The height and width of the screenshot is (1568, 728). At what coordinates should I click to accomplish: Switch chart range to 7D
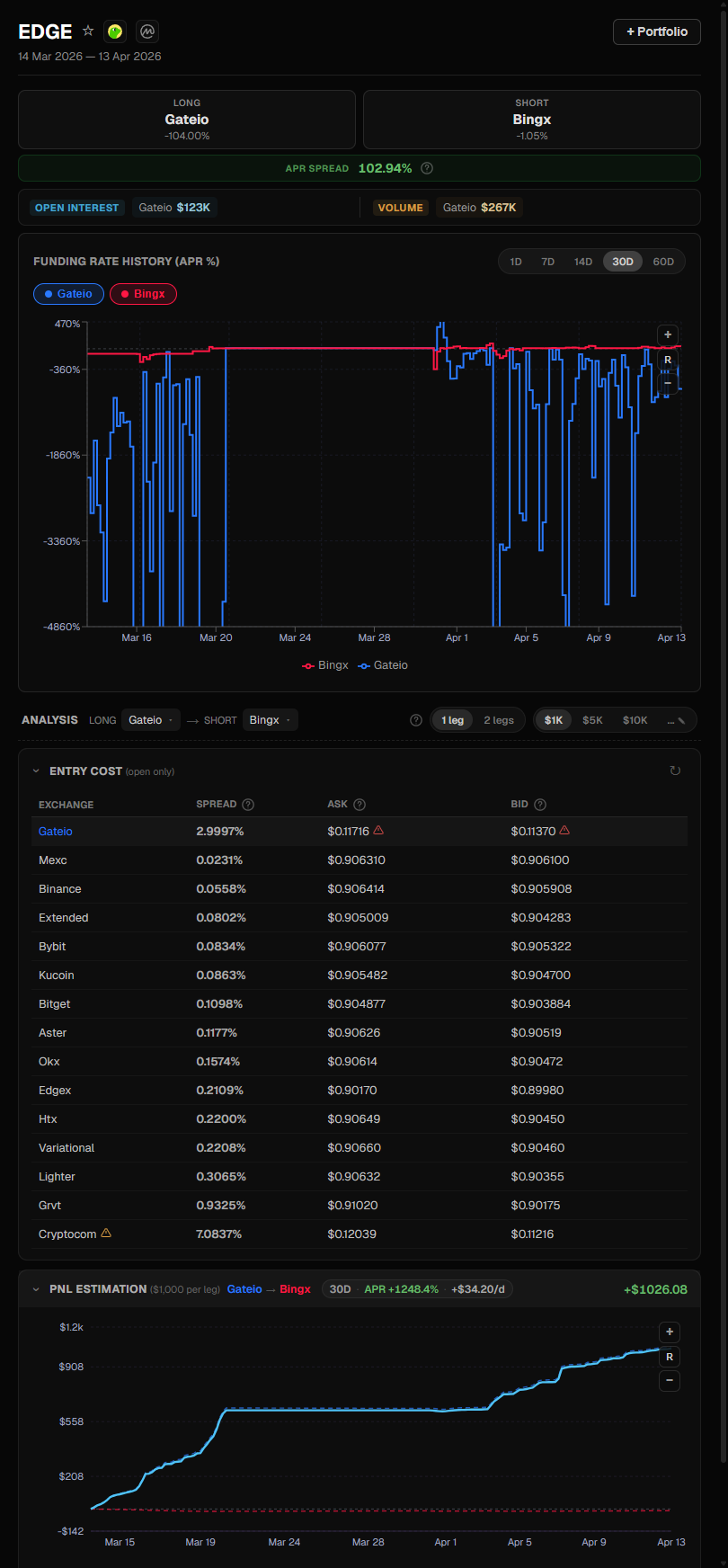(547, 262)
